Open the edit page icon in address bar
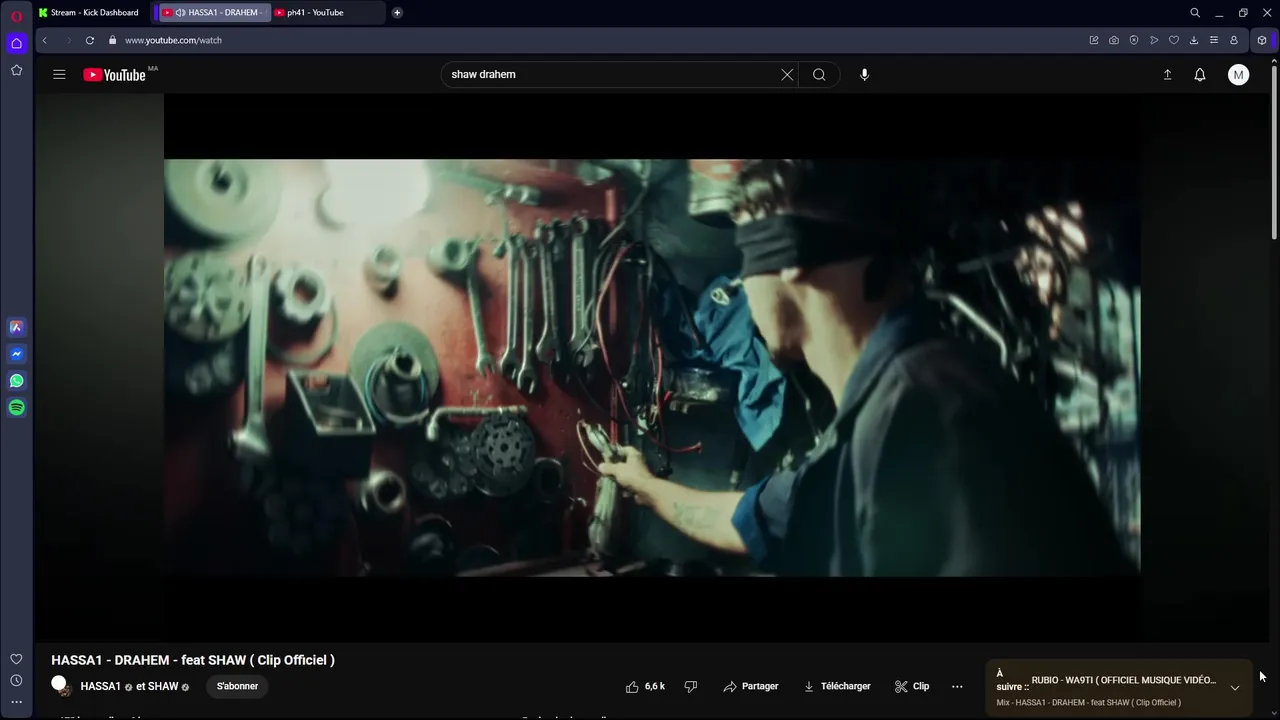Viewport: 1280px width, 720px height. 1093,40
